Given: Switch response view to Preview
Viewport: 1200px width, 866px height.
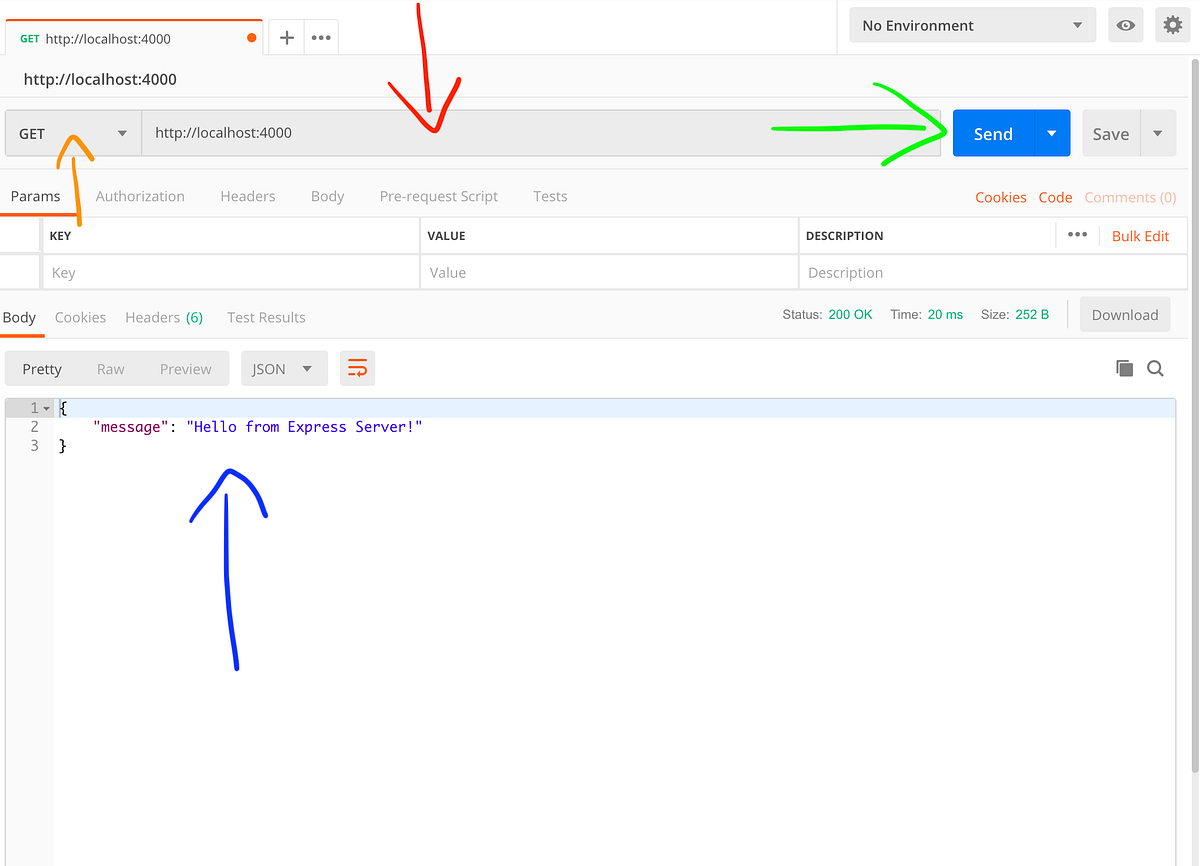Looking at the screenshot, I should 185,368.
